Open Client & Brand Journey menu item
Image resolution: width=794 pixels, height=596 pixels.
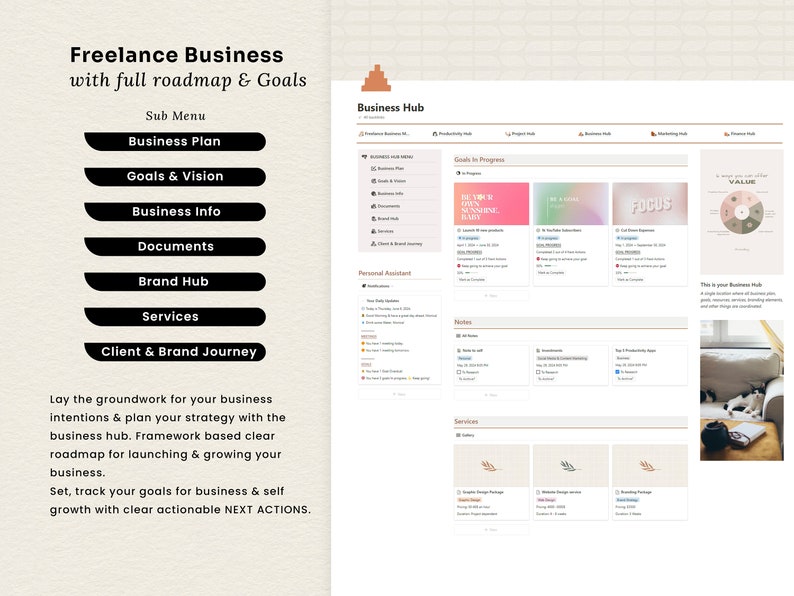tap(396, 244)
